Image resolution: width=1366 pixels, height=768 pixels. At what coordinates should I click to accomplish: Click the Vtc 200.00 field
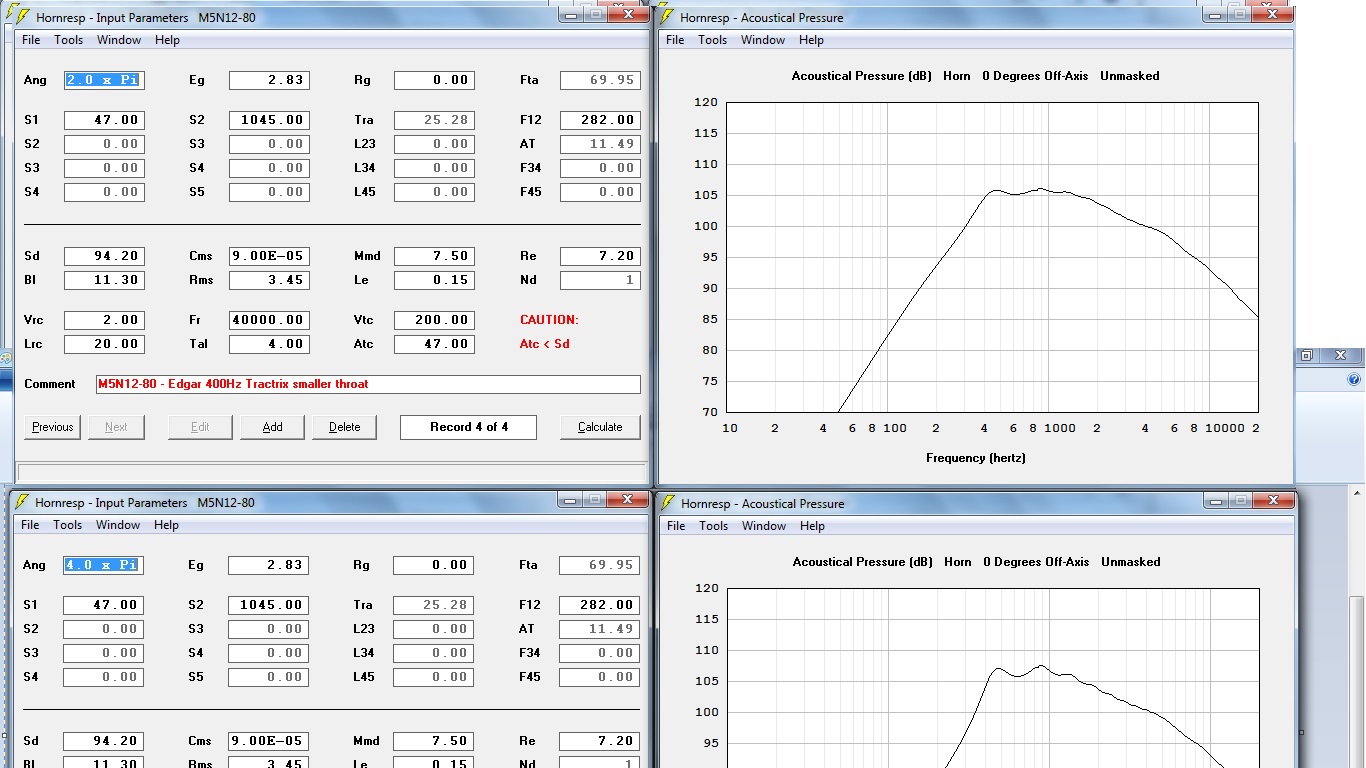(x=434, y=320)
